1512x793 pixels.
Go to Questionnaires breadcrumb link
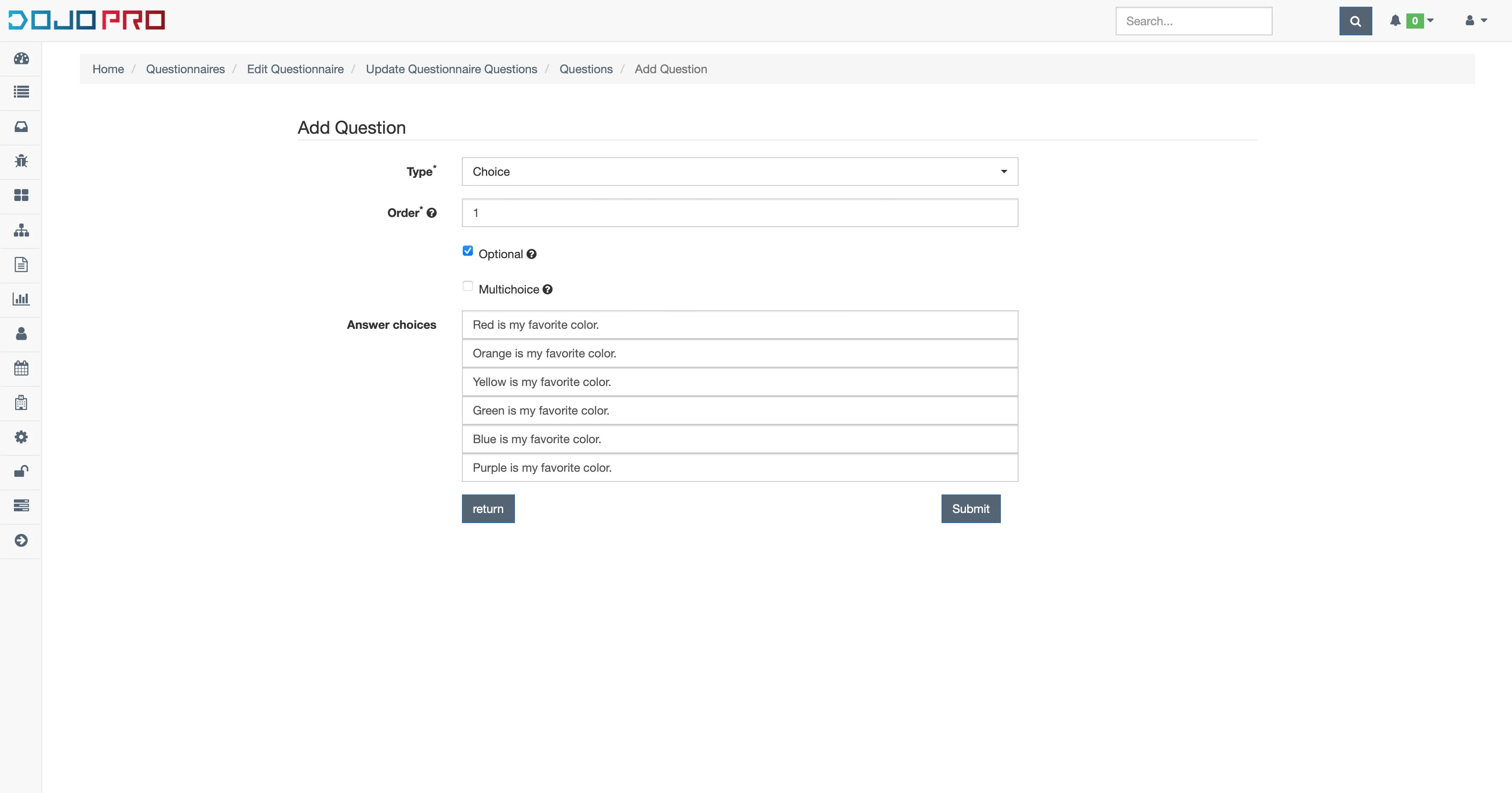(x=185, y=69)
